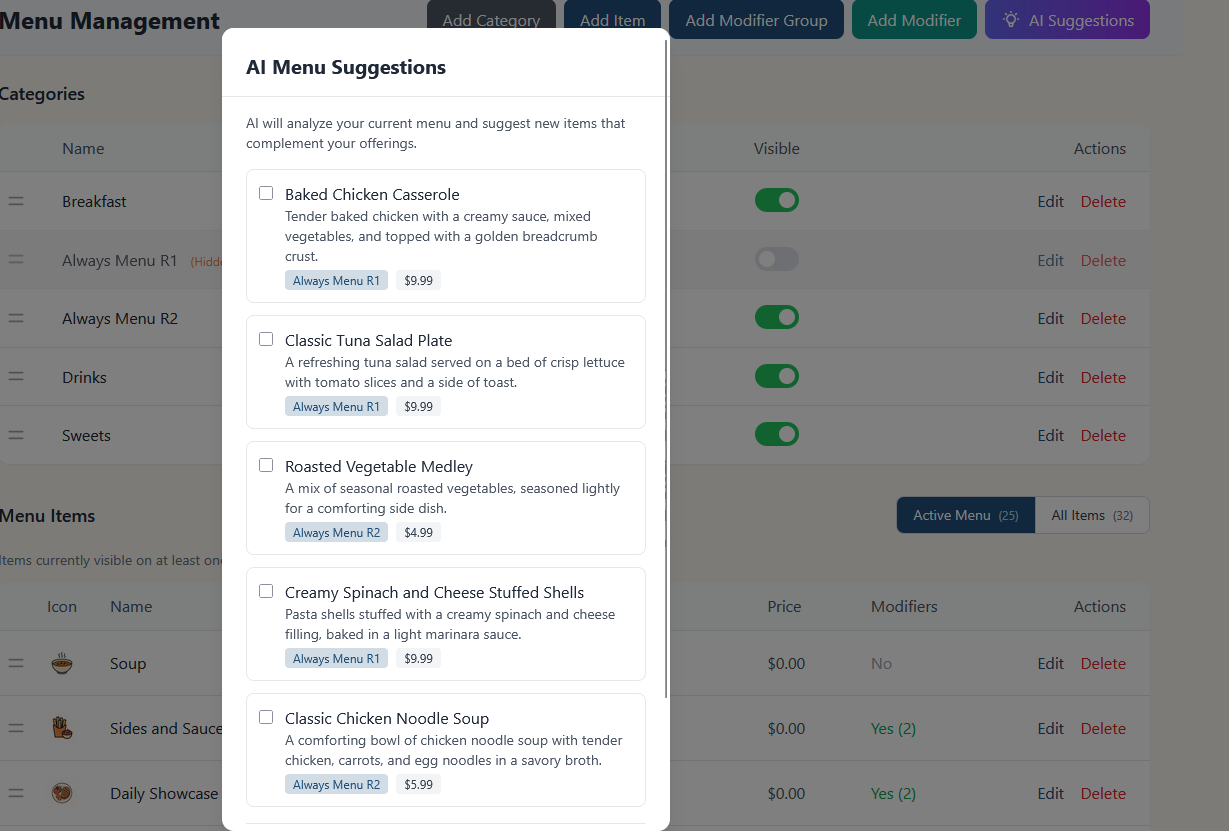This screenshot has height=831, width=1229.
Task: Select the Roasted Vegetable Medley checkbox
Action: point(266,464)
